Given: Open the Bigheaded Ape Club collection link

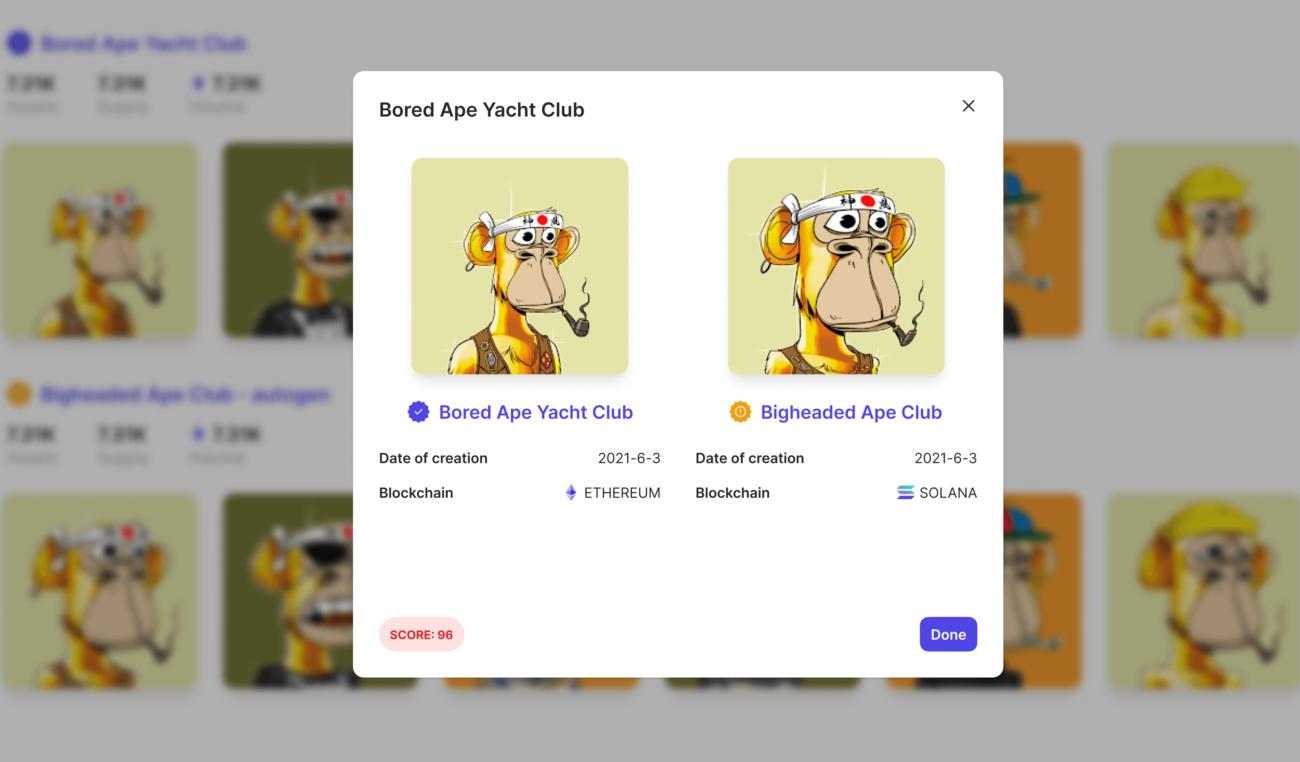Looking at the screenshot, I should click(851, 412).
